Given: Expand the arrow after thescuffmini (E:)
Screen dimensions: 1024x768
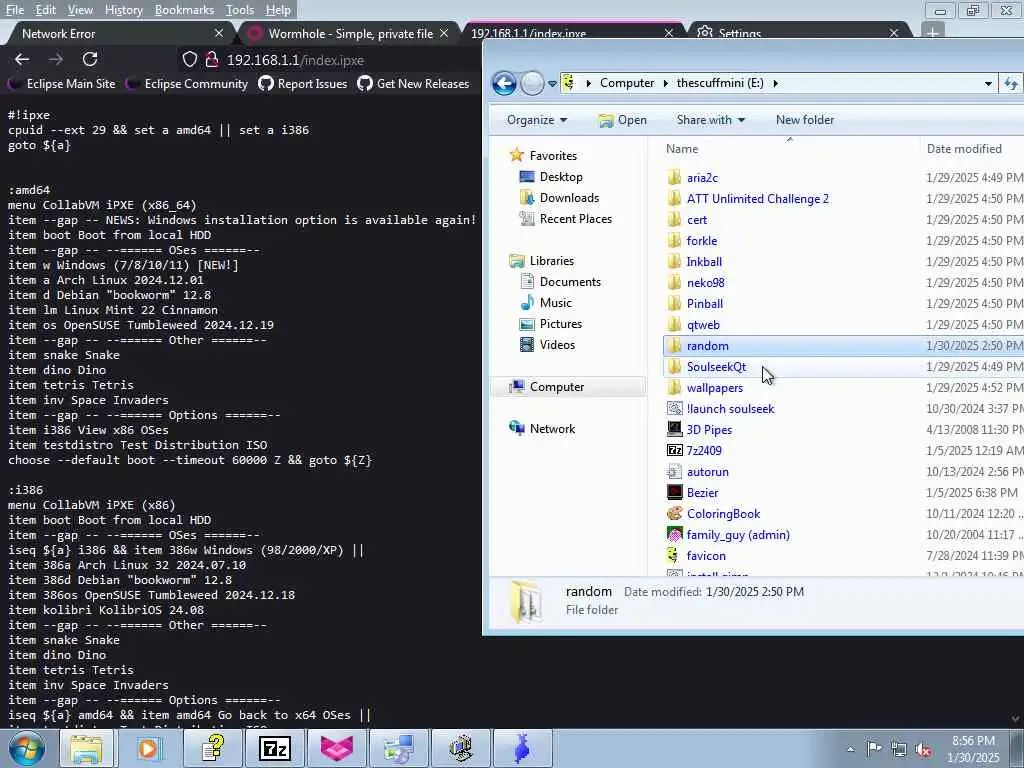Looking at the screenshot, I should coord(775,83).
